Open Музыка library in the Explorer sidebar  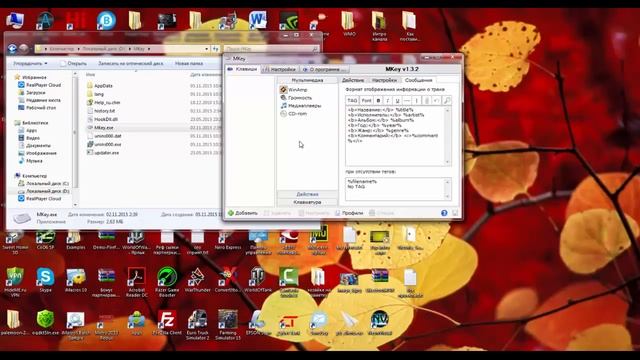30,161
